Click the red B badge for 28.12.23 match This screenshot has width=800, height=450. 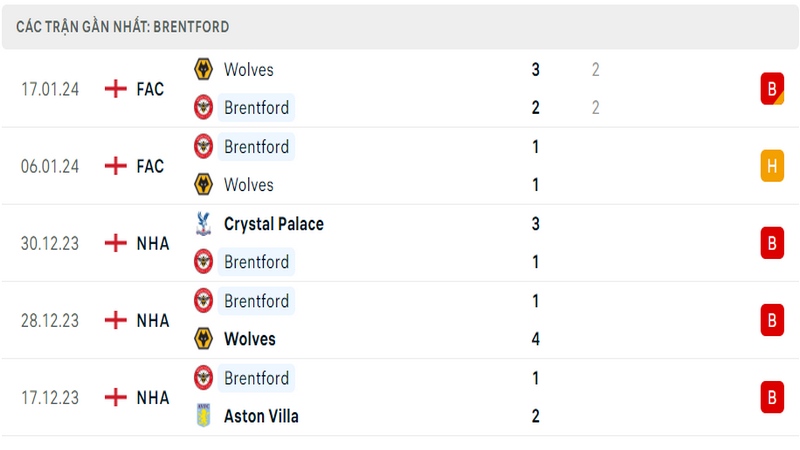point(772,320)
